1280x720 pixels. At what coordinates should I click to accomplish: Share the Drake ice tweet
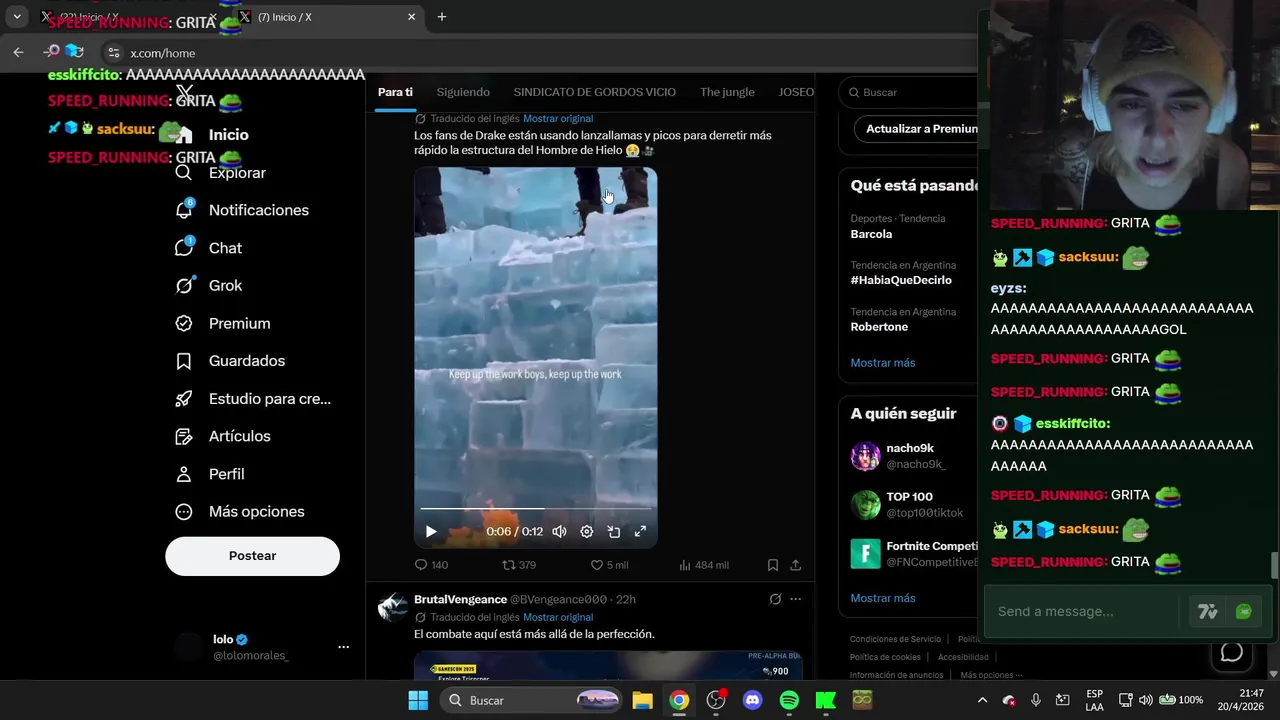pos(796,565)
